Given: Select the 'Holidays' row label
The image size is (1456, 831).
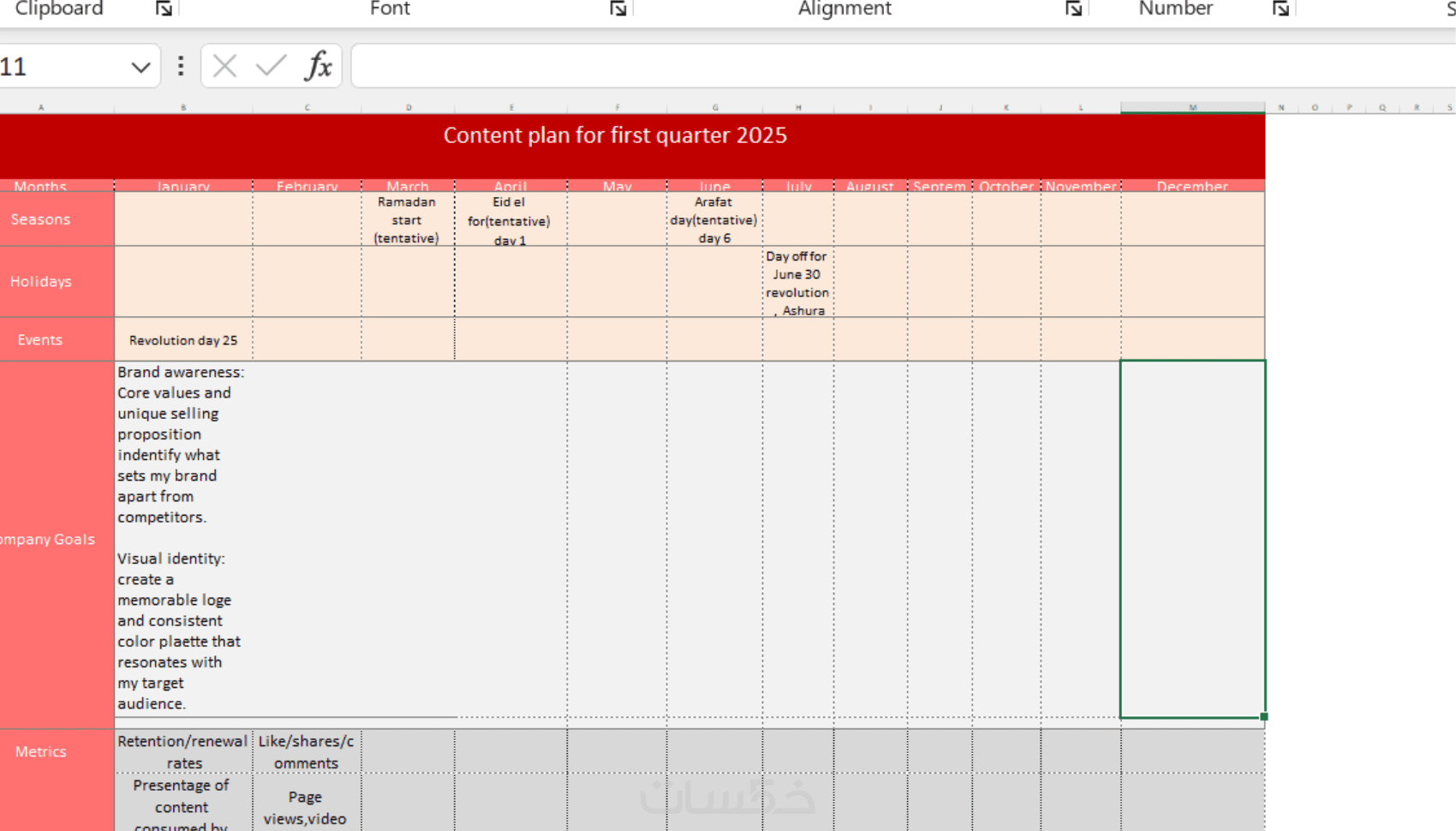Looking at the screenshot, I should (57, 282).
